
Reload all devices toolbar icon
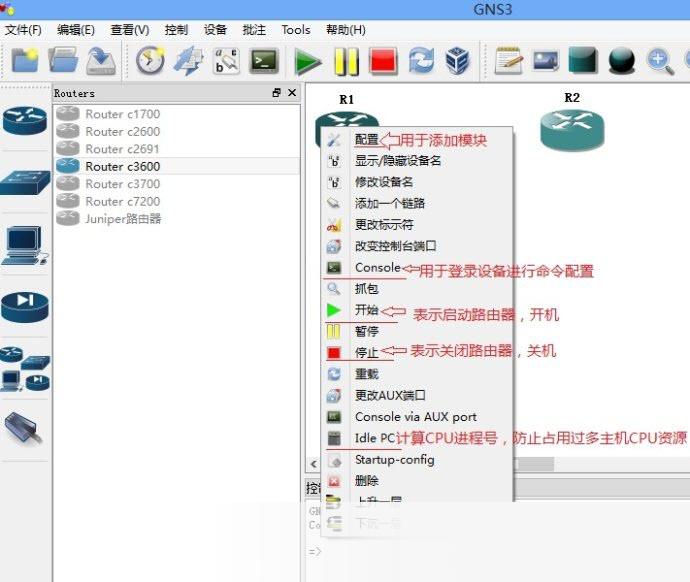click(x=421, y=61)
